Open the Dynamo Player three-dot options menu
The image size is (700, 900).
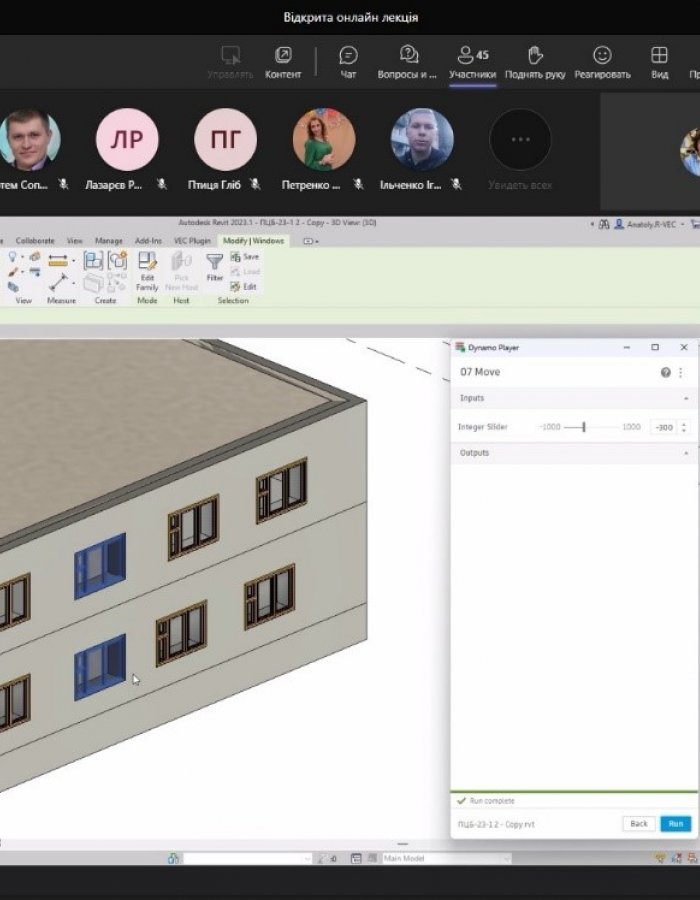point(680,373)
